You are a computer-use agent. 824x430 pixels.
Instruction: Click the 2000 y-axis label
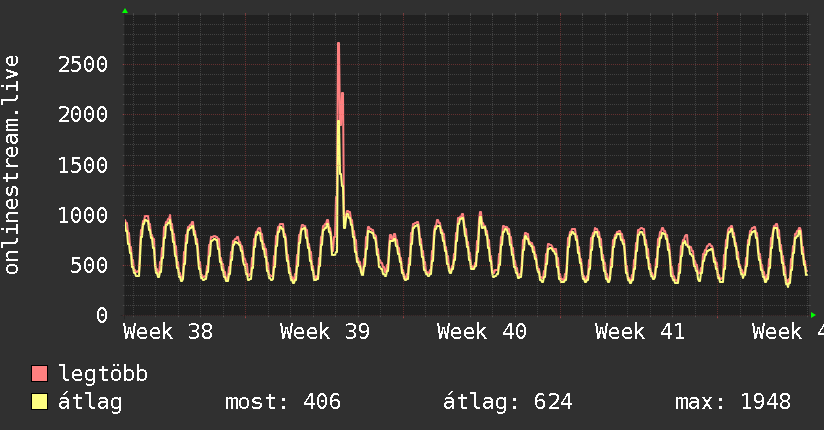click(83, 115)
